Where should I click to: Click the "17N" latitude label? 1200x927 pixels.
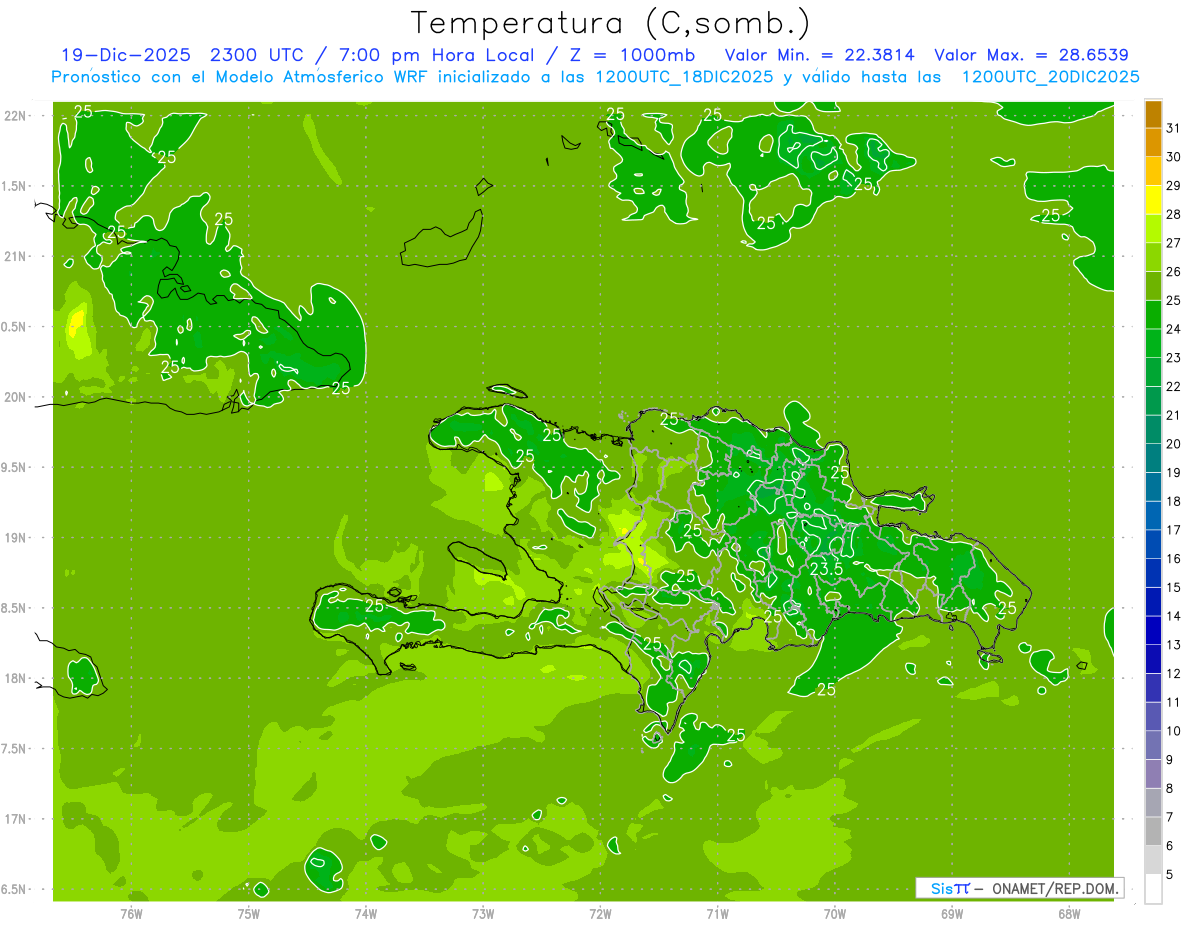point(16,819)
